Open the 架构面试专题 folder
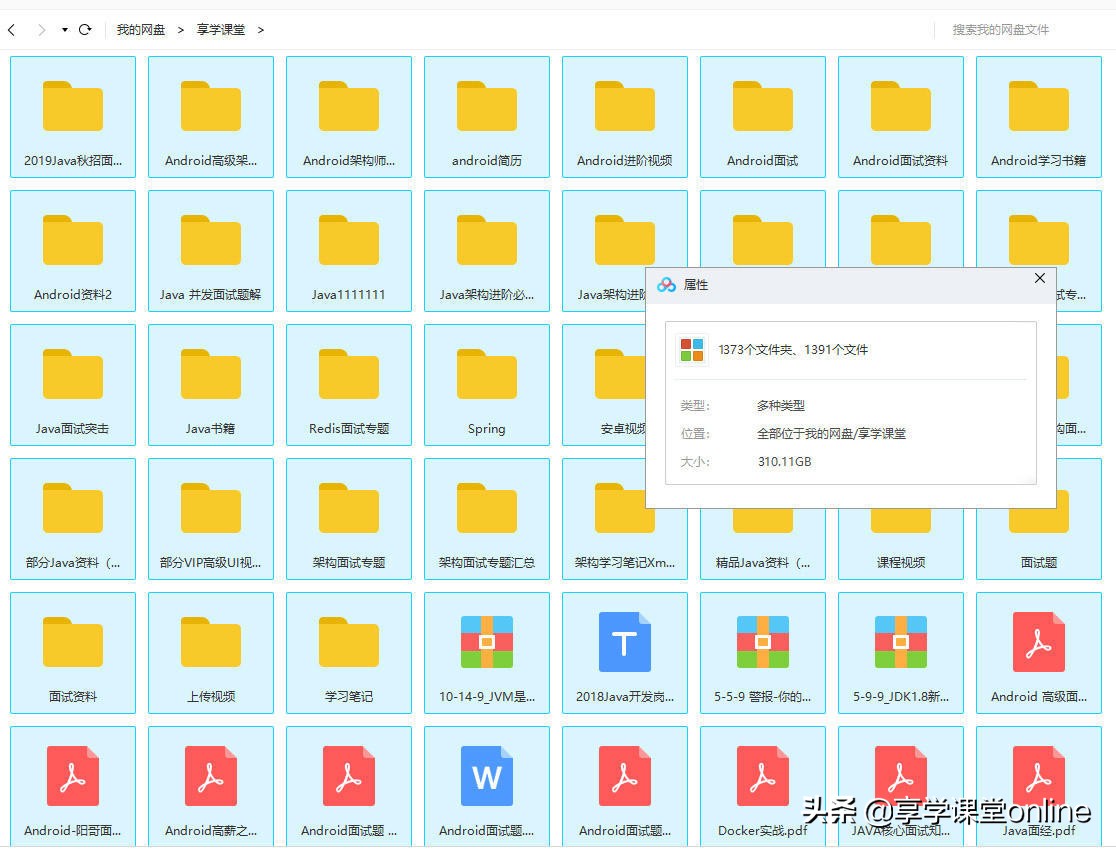Viewport: 1116px width, 850px height. coord(349,519)
